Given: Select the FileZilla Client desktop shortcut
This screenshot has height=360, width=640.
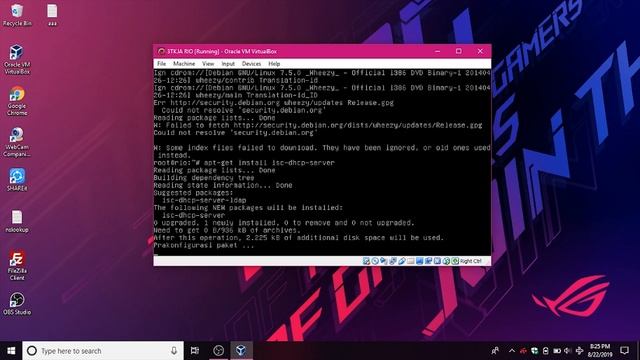Looking at the screenshot, I should (17, 266).
